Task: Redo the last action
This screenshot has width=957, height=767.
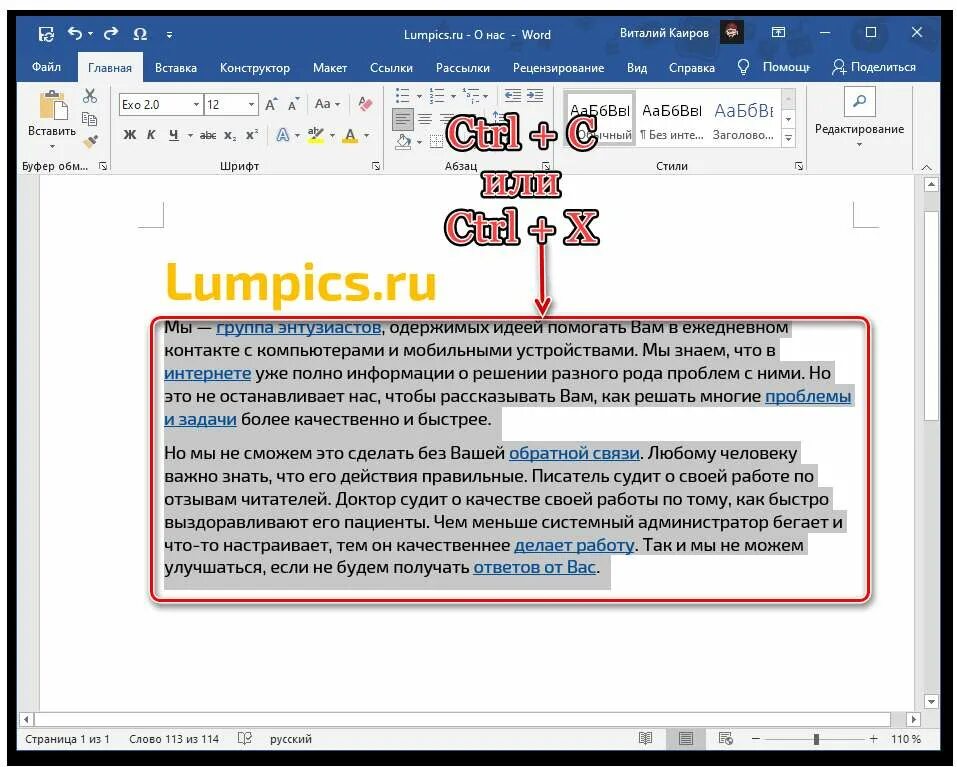Action: click(110, 34)
